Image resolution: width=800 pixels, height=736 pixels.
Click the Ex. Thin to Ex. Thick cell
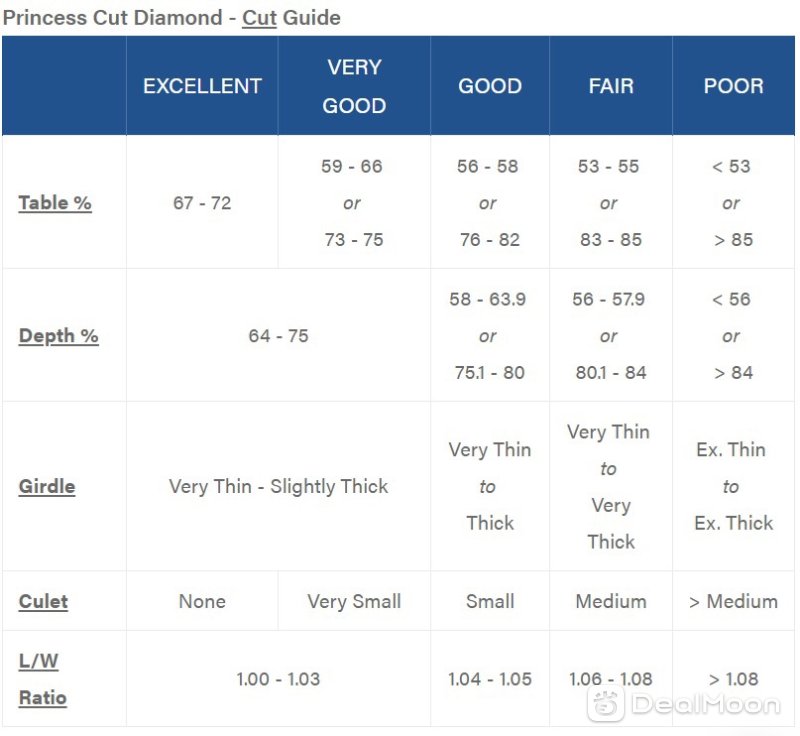[734, 486]
